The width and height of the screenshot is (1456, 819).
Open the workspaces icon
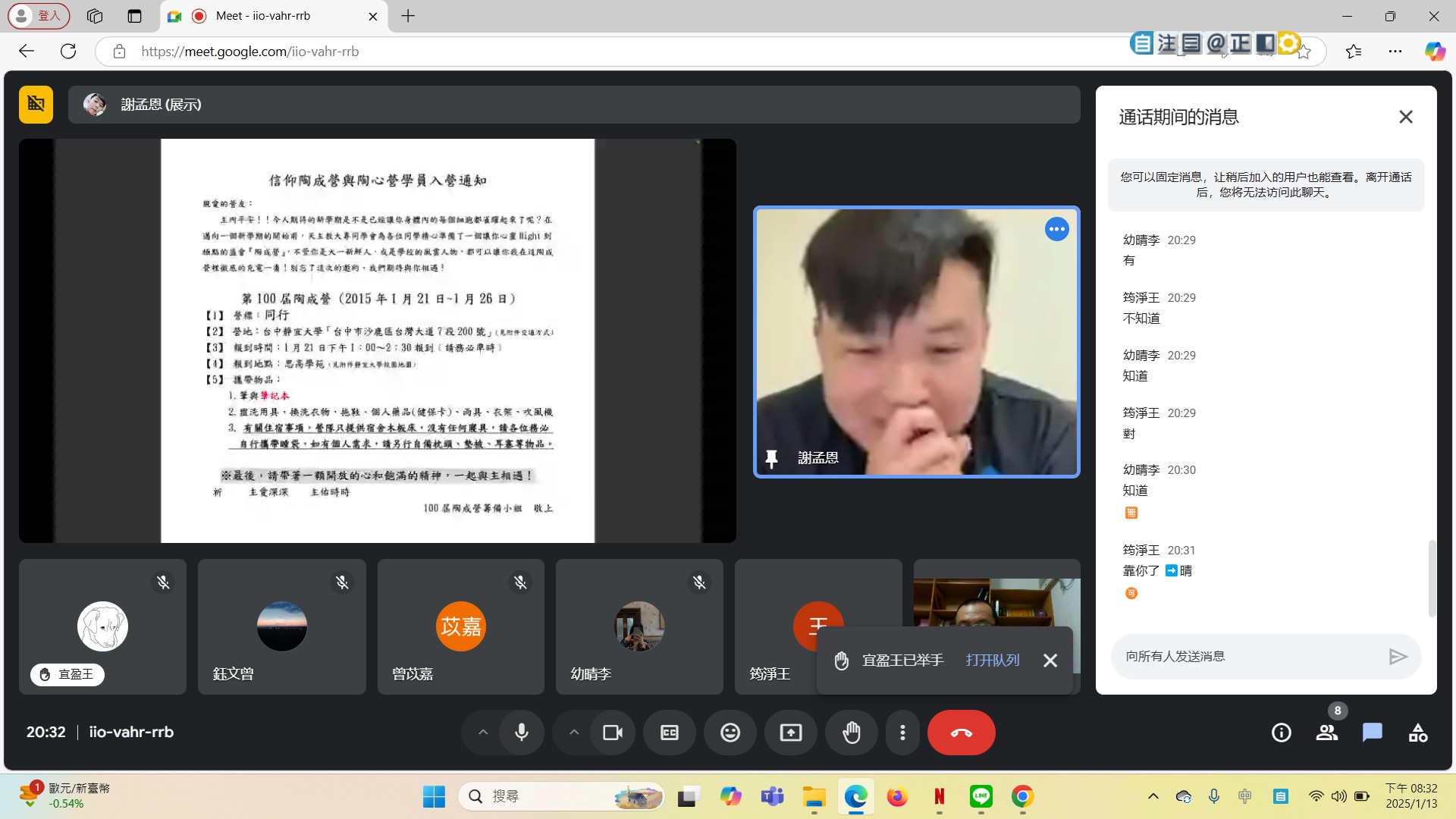pyautogui.click(x=95, y=16)
